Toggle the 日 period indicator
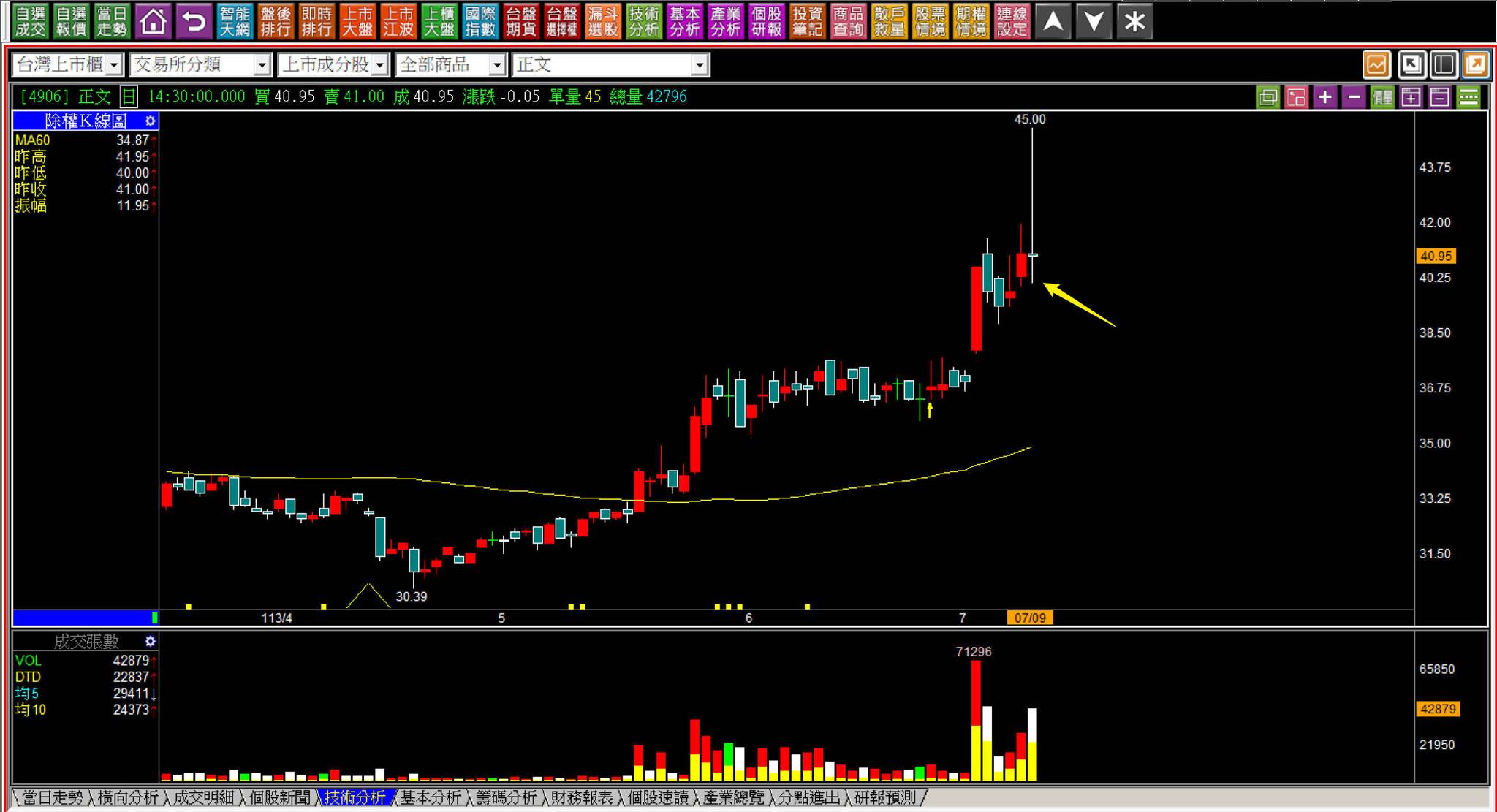The width and height of the screenshot is (1497, 812). click(129, 96)
